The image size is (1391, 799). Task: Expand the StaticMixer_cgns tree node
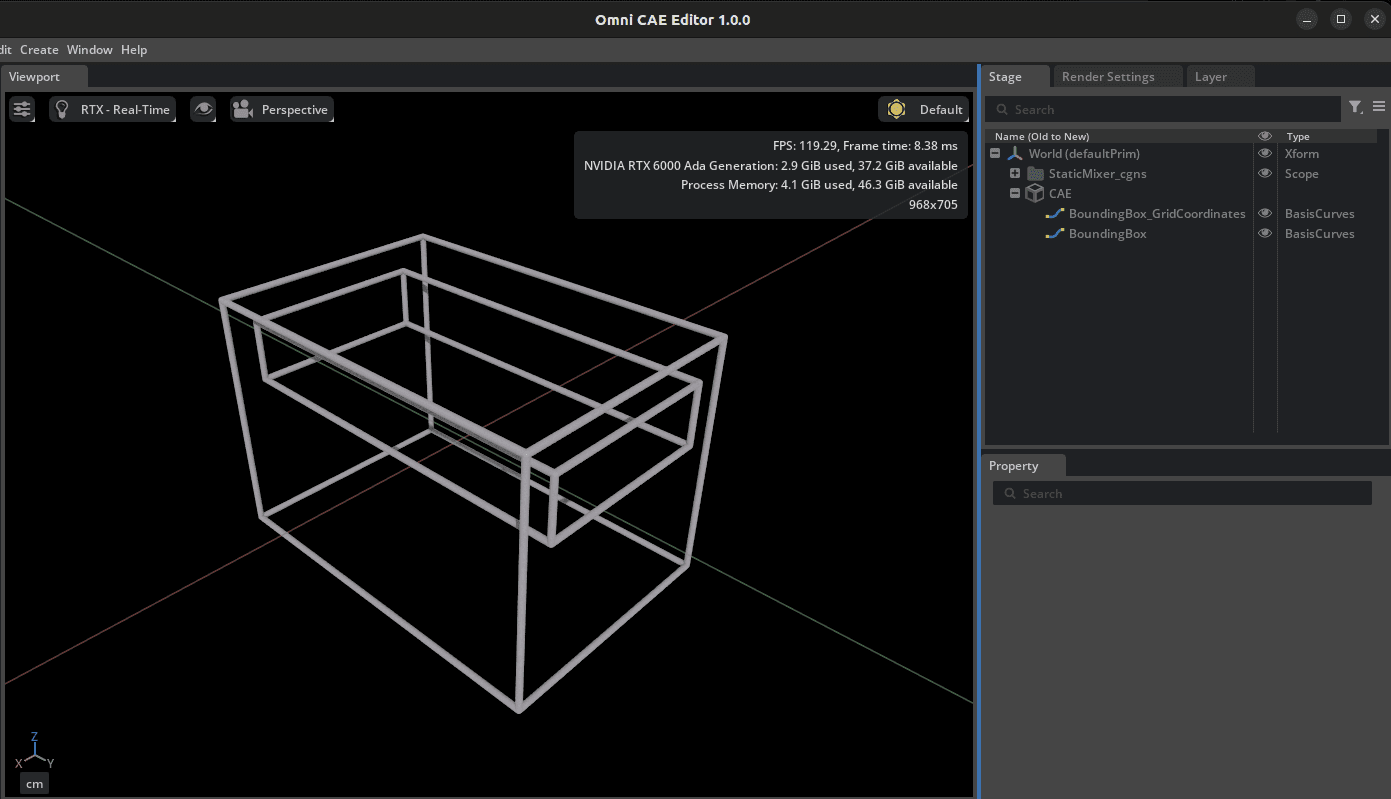pyautogui.click(x=1014, y=173)
